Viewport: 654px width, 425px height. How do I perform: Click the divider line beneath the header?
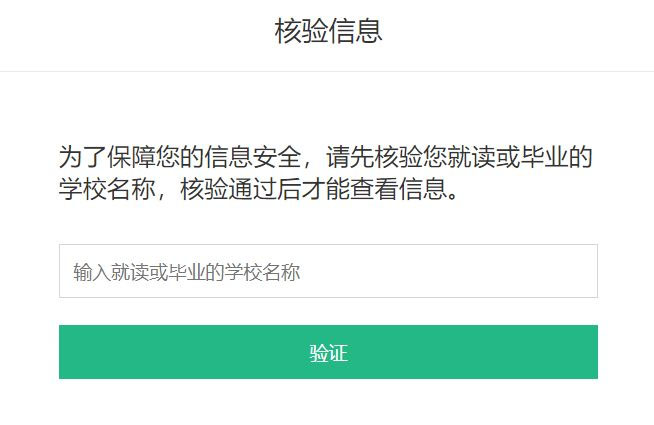pyautogui.click(x=327, y=71)
